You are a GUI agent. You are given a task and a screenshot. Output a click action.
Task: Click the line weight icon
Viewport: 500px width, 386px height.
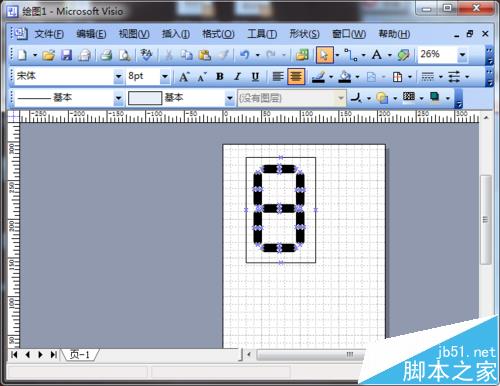click(428, 77)
